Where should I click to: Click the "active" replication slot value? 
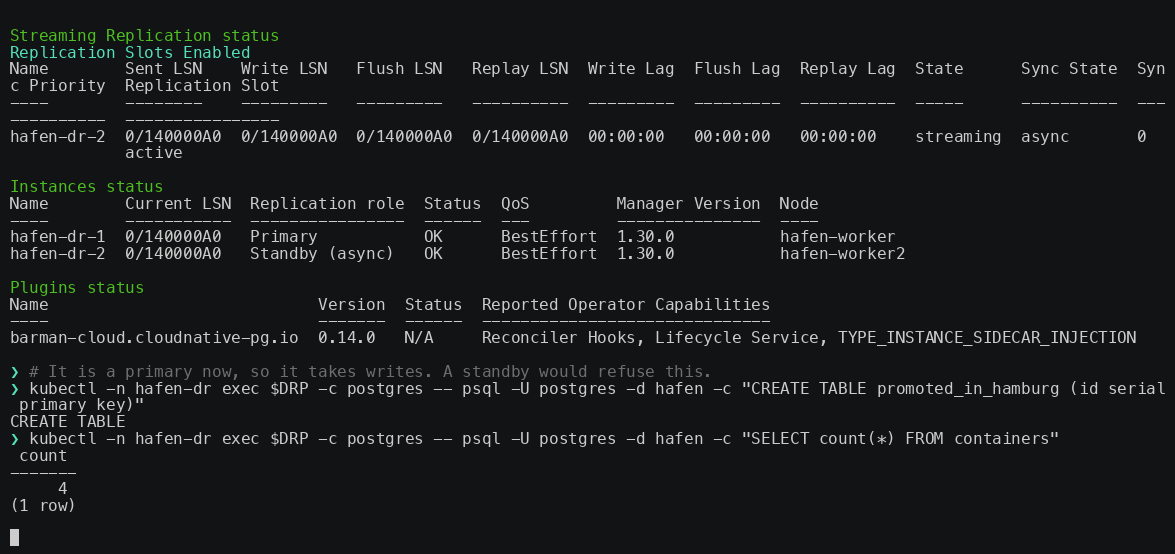click(x=154, y=153)
